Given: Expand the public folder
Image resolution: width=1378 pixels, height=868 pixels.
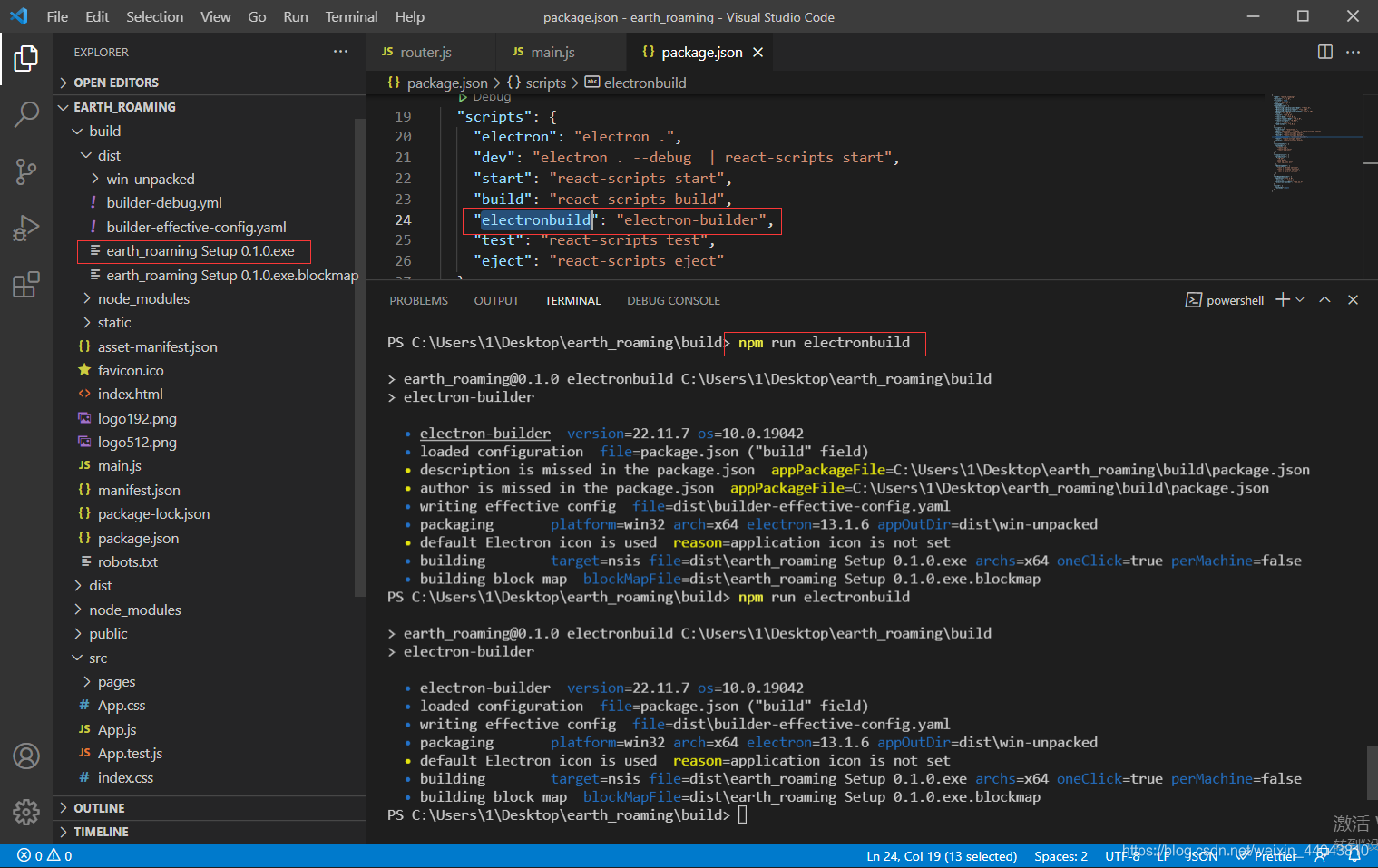Looking at the screenshot, I should 209,633.
